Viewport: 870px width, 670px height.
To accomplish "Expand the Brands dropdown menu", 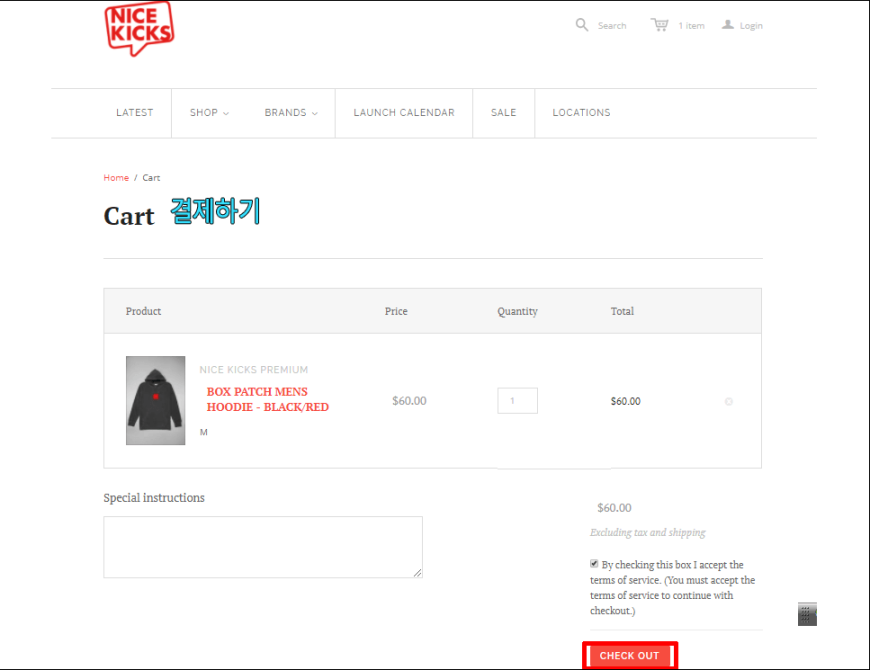I will pos(291,113).
